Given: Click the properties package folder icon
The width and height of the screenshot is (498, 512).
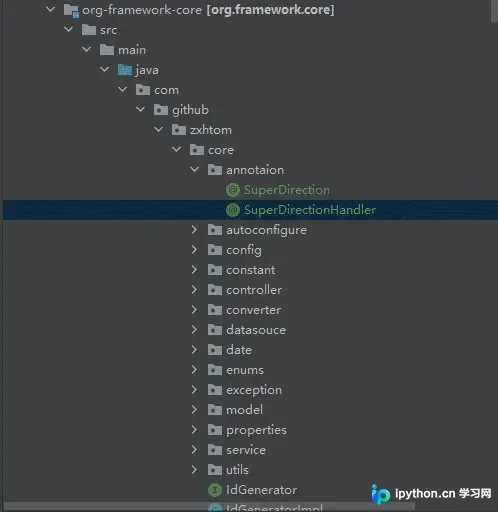Looking at the screenshot, I should (x=215, y=430).
